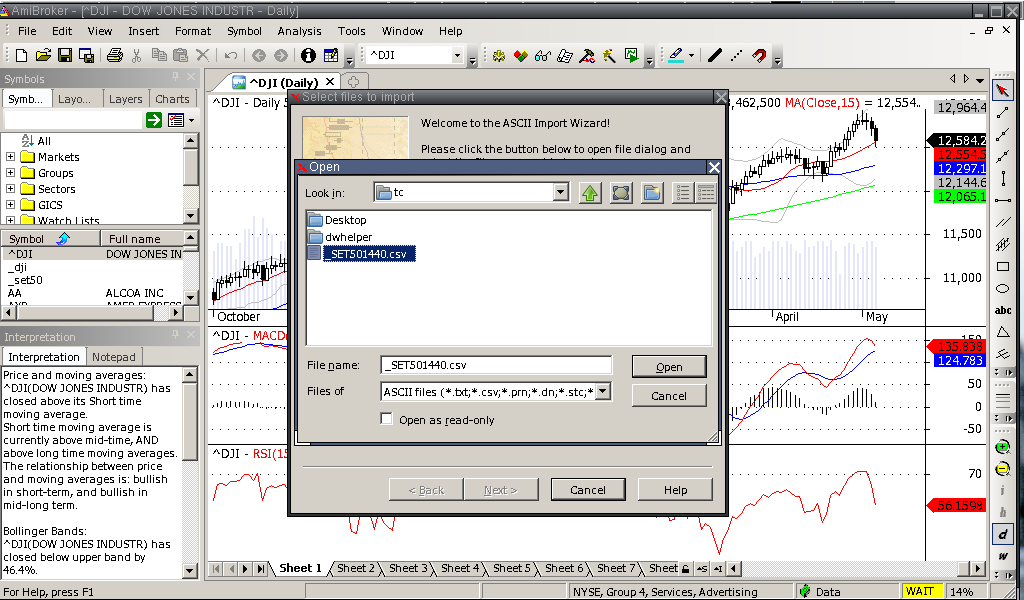Switch Open dialog to list view
The width and height of the screenshot is (1024, 600).
click(683, 193)
